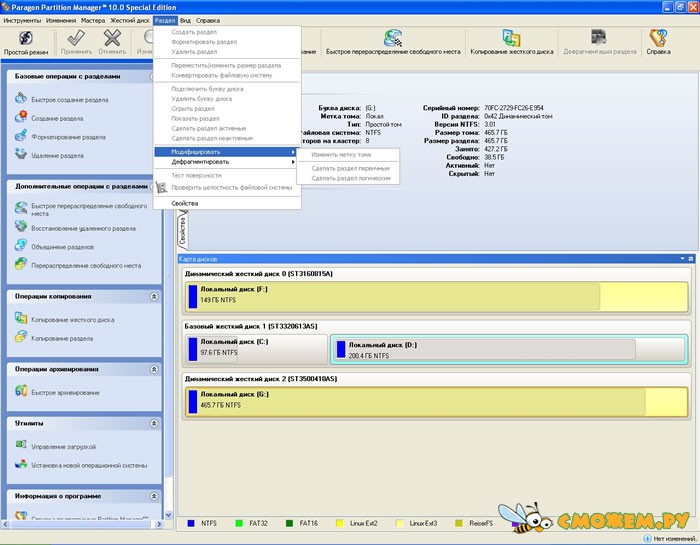Click sidebar Перераспределение свободного места icon
700x545 pixels.
(x=21, y=264)
